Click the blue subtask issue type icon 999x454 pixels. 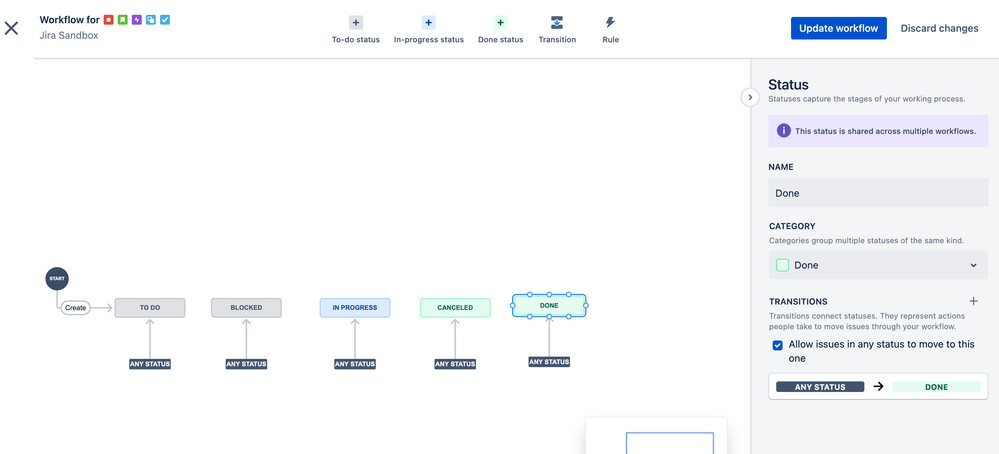coord(151,20)
